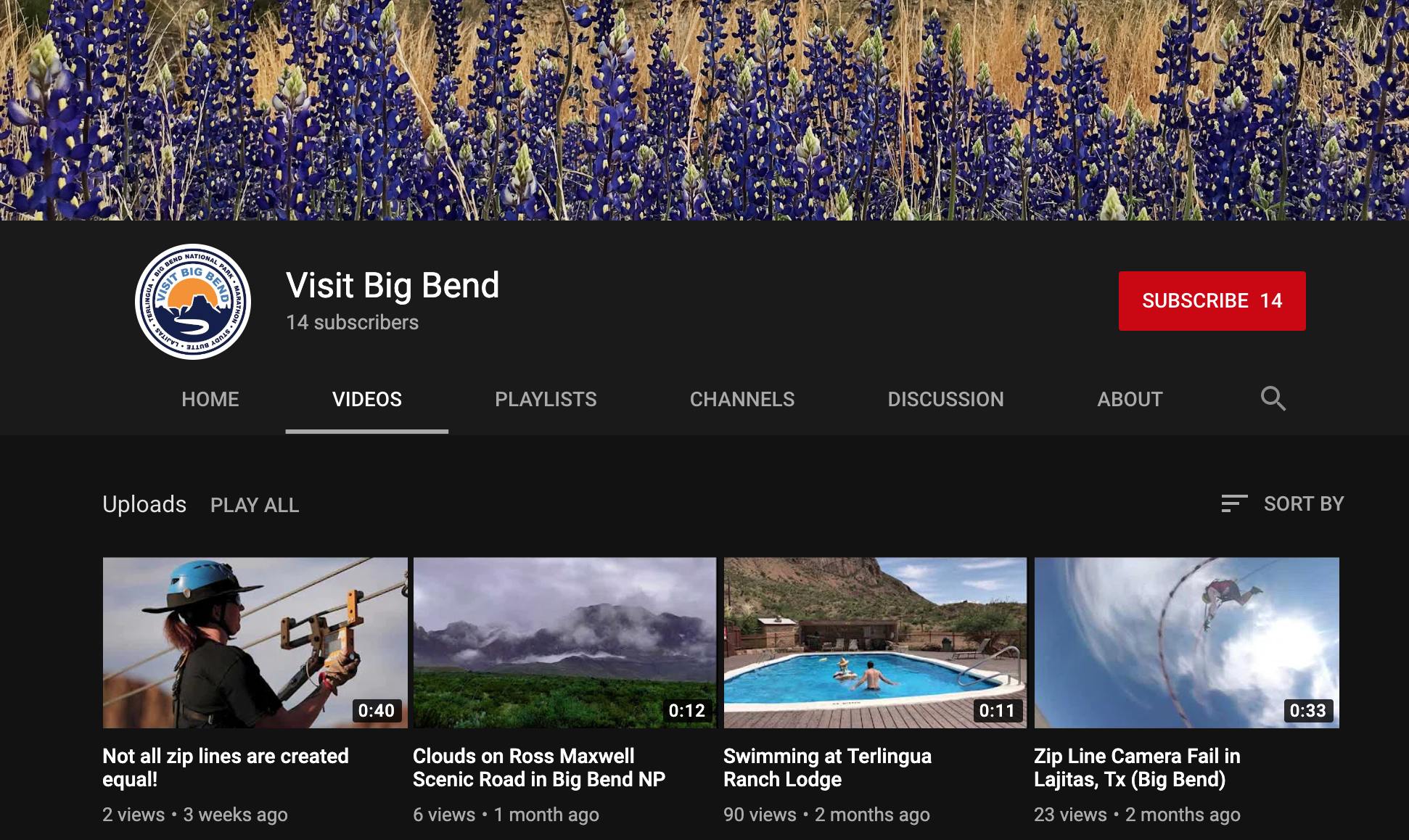The width and height of the screenshot is (1409, 840).
Task: Click the "Uploads" section heading
Action: [144, 504]
